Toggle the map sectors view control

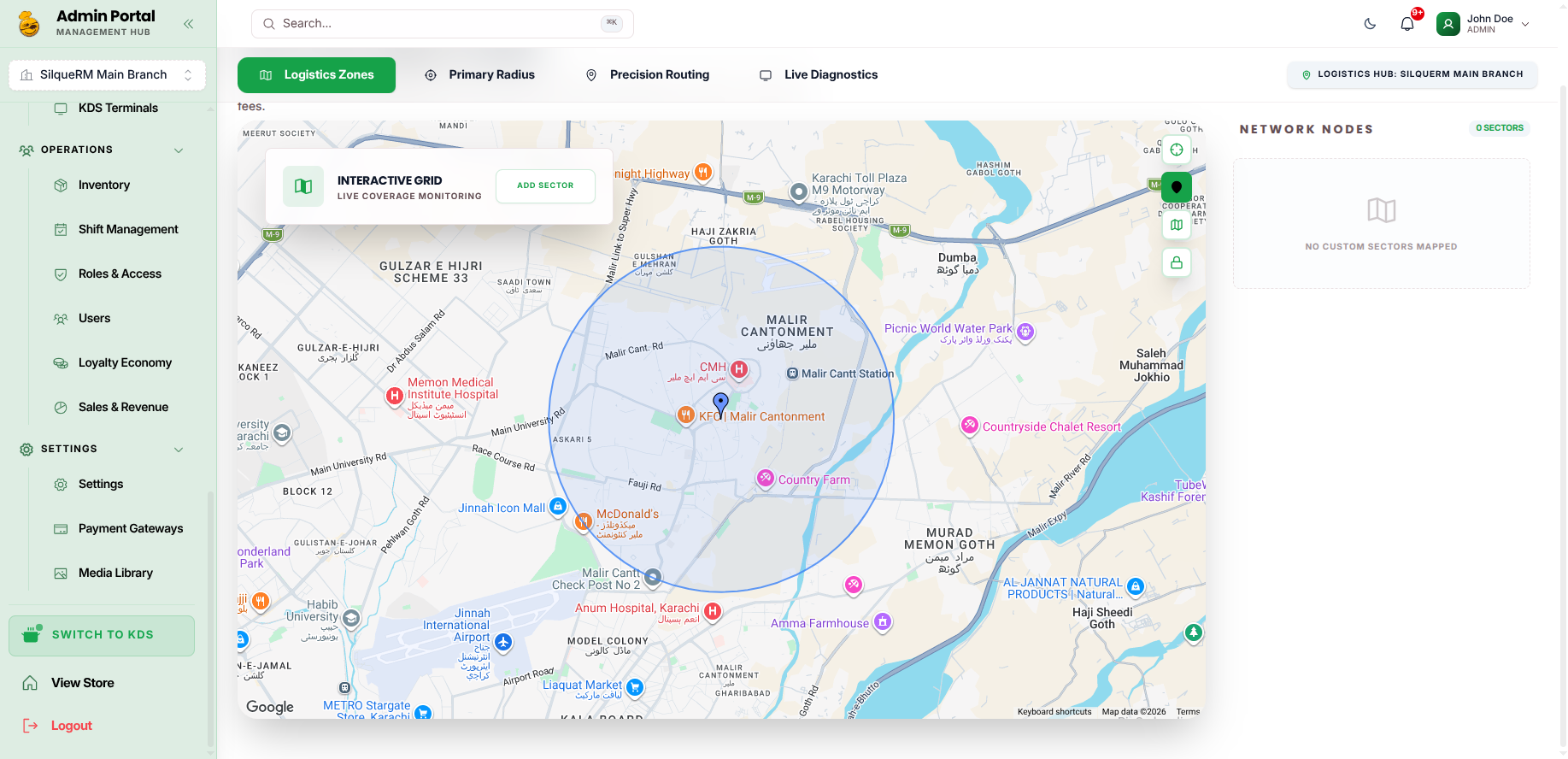1177,225
